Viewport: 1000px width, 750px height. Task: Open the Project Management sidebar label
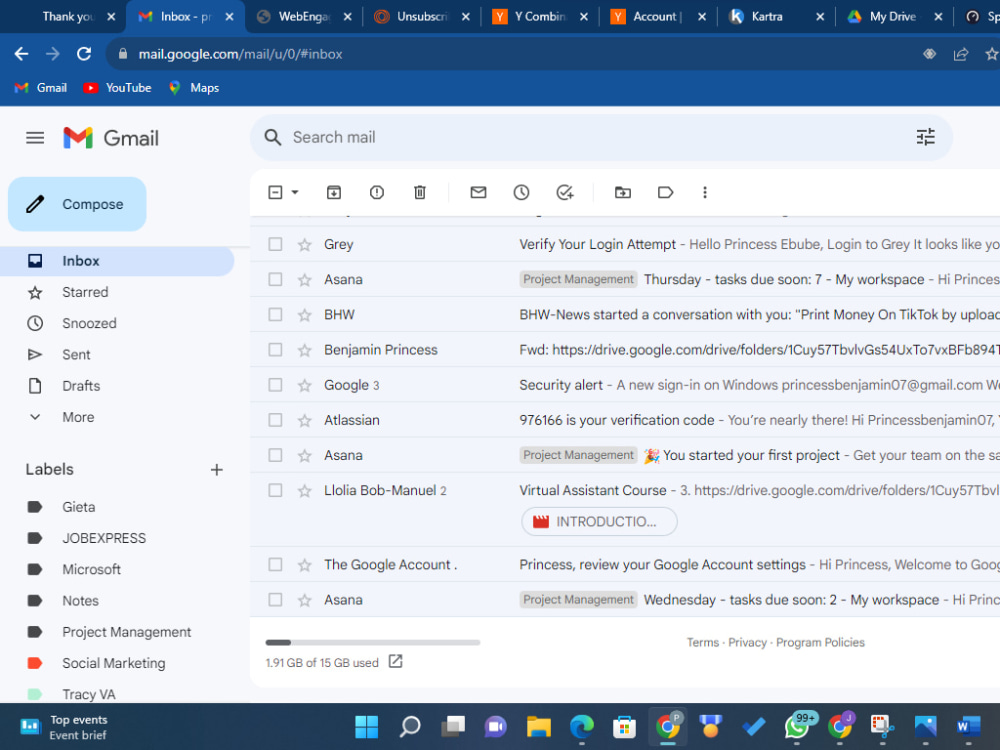click(126, 632)
